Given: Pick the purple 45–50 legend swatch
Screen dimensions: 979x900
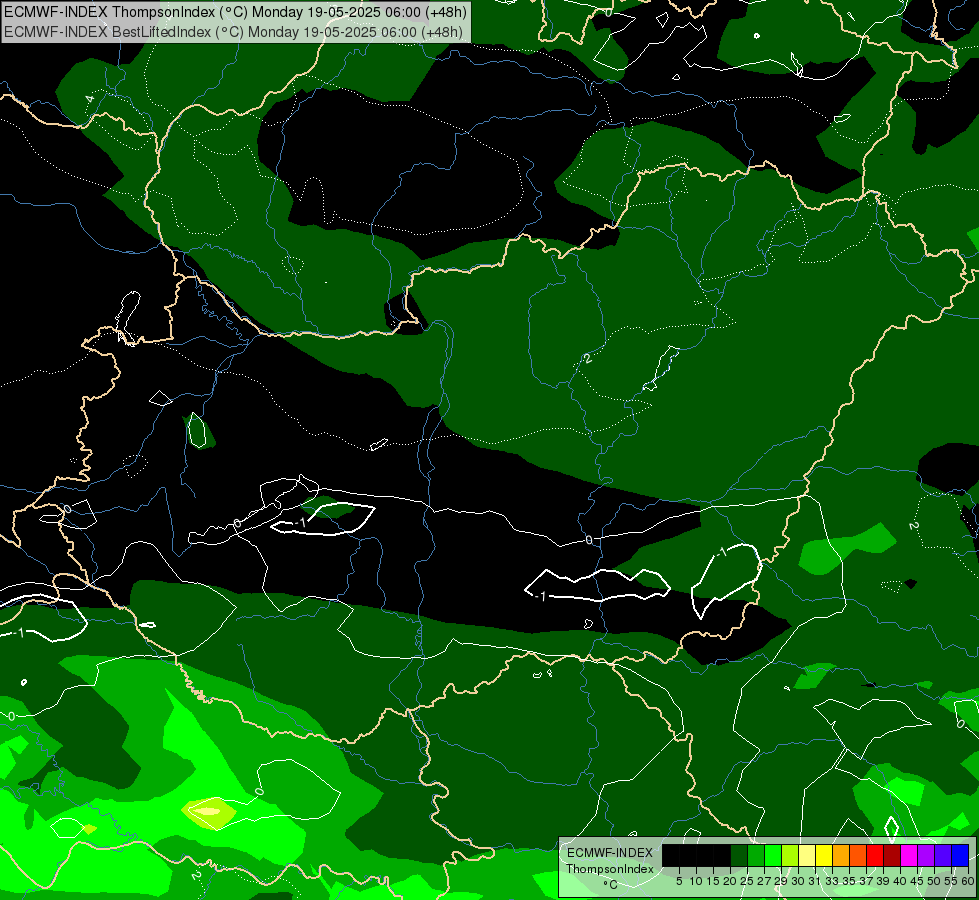Looking at the screenshot, I should pyautogui.click(x=926, y=855).
